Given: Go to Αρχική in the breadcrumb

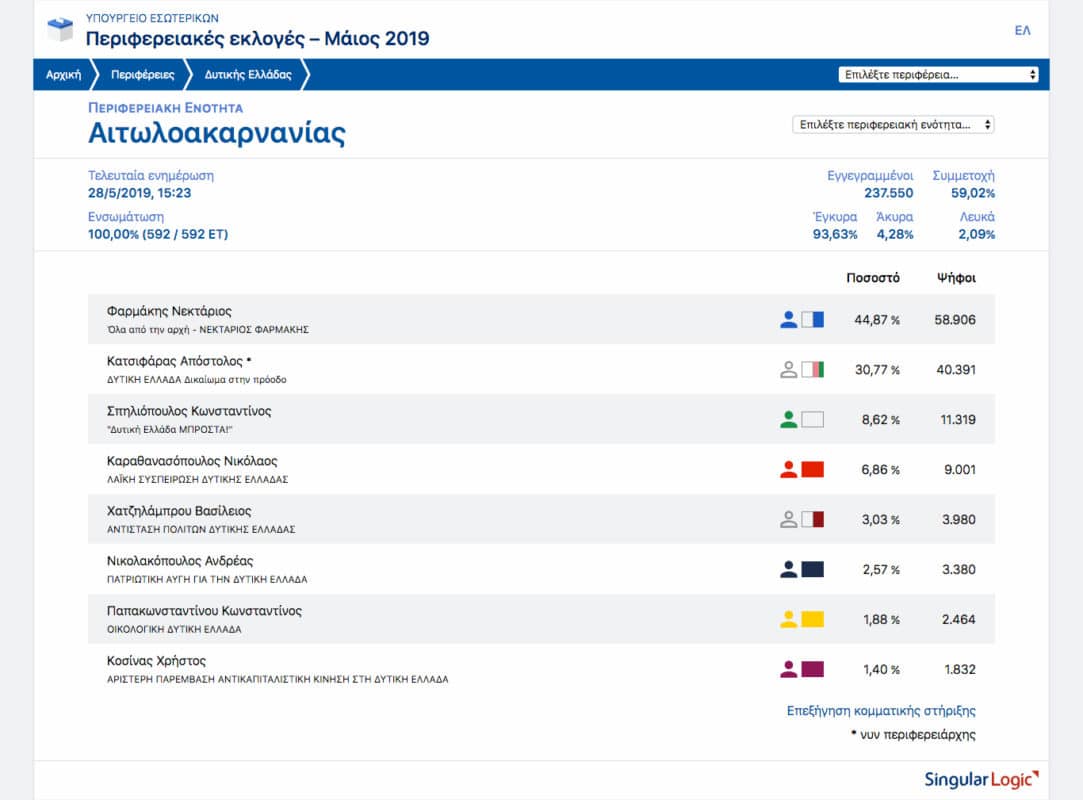Looking at the screenshot, I should 63,75.
